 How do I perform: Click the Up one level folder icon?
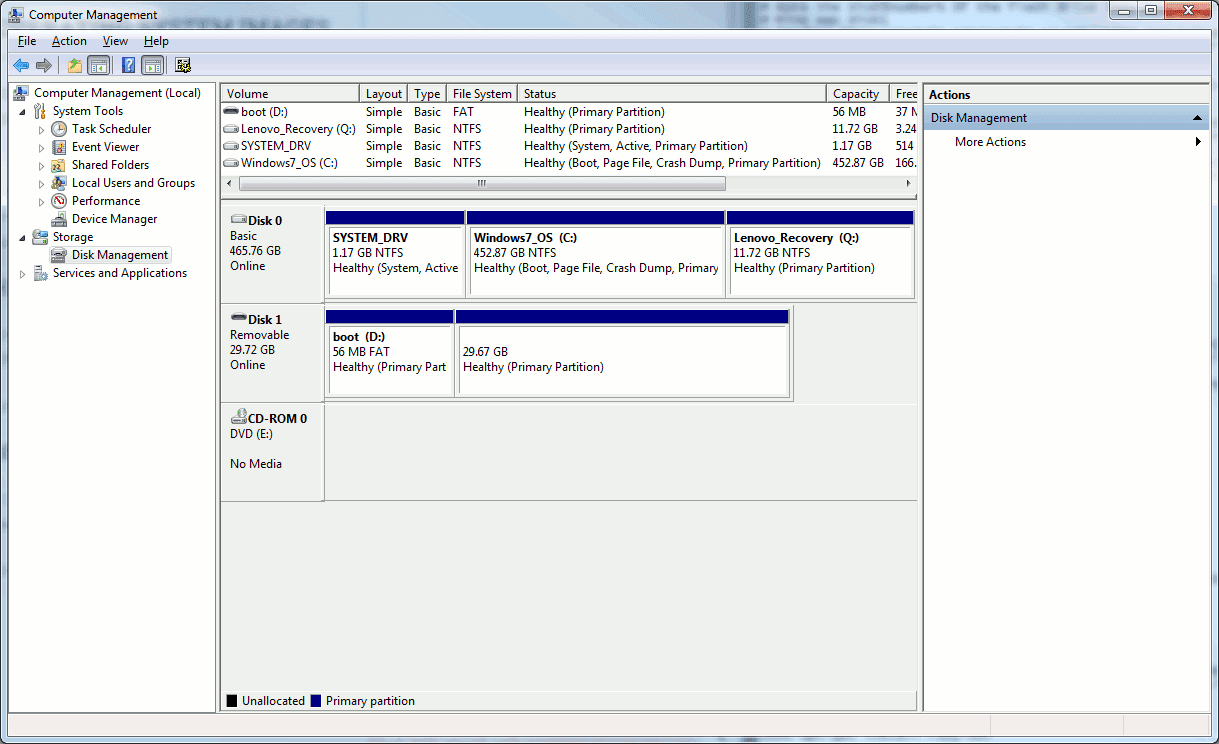(75, 66)
